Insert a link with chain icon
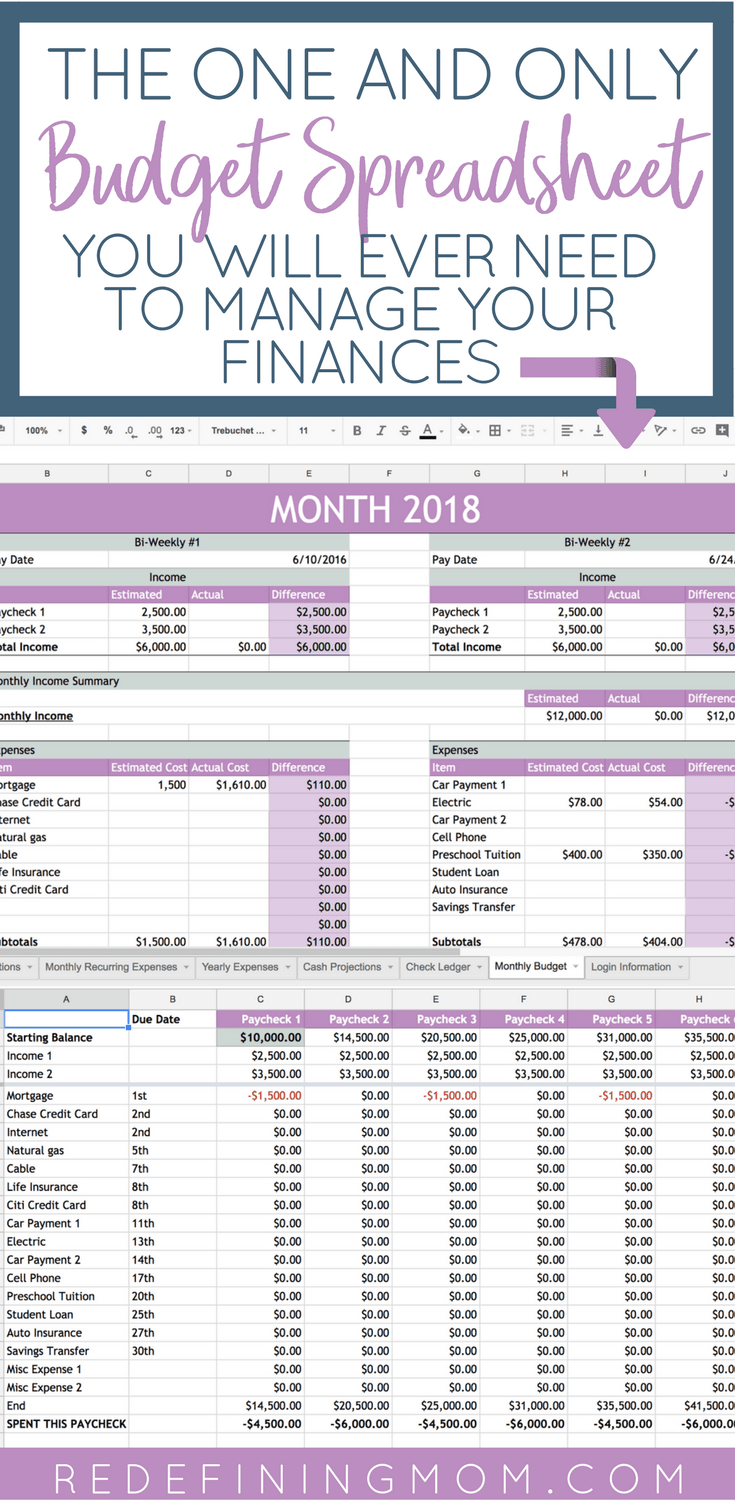735x1500 pixels. 698,430
